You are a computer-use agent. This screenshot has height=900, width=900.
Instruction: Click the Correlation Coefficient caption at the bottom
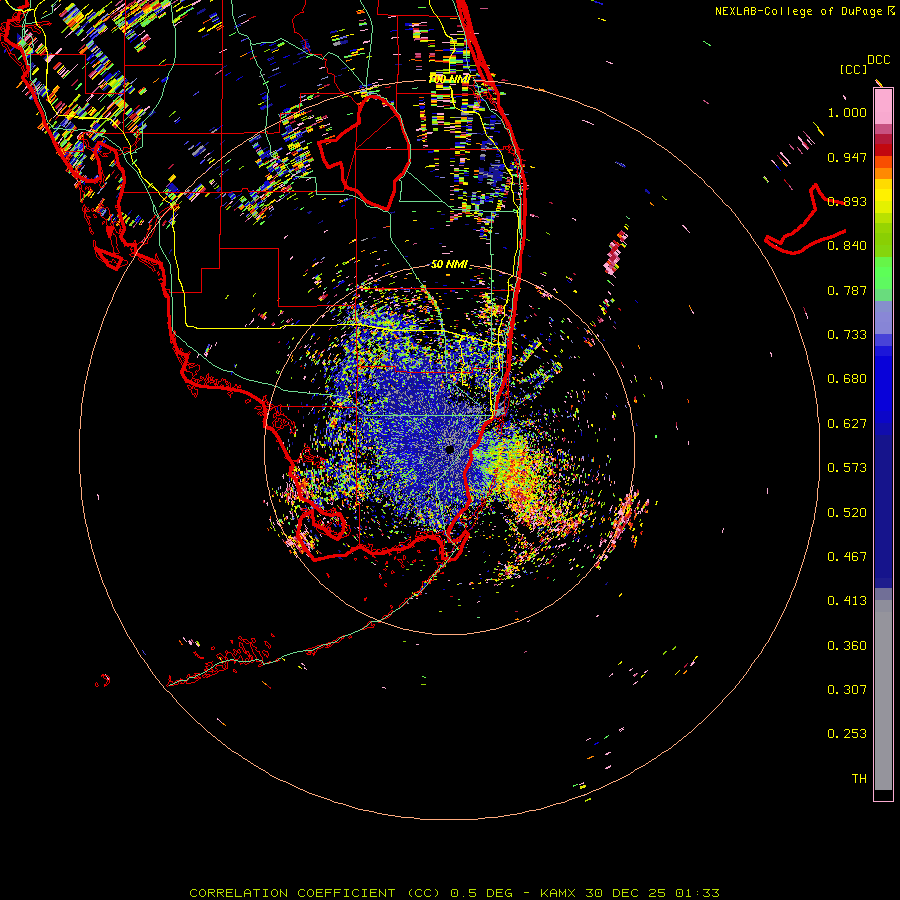coord(454,893)
